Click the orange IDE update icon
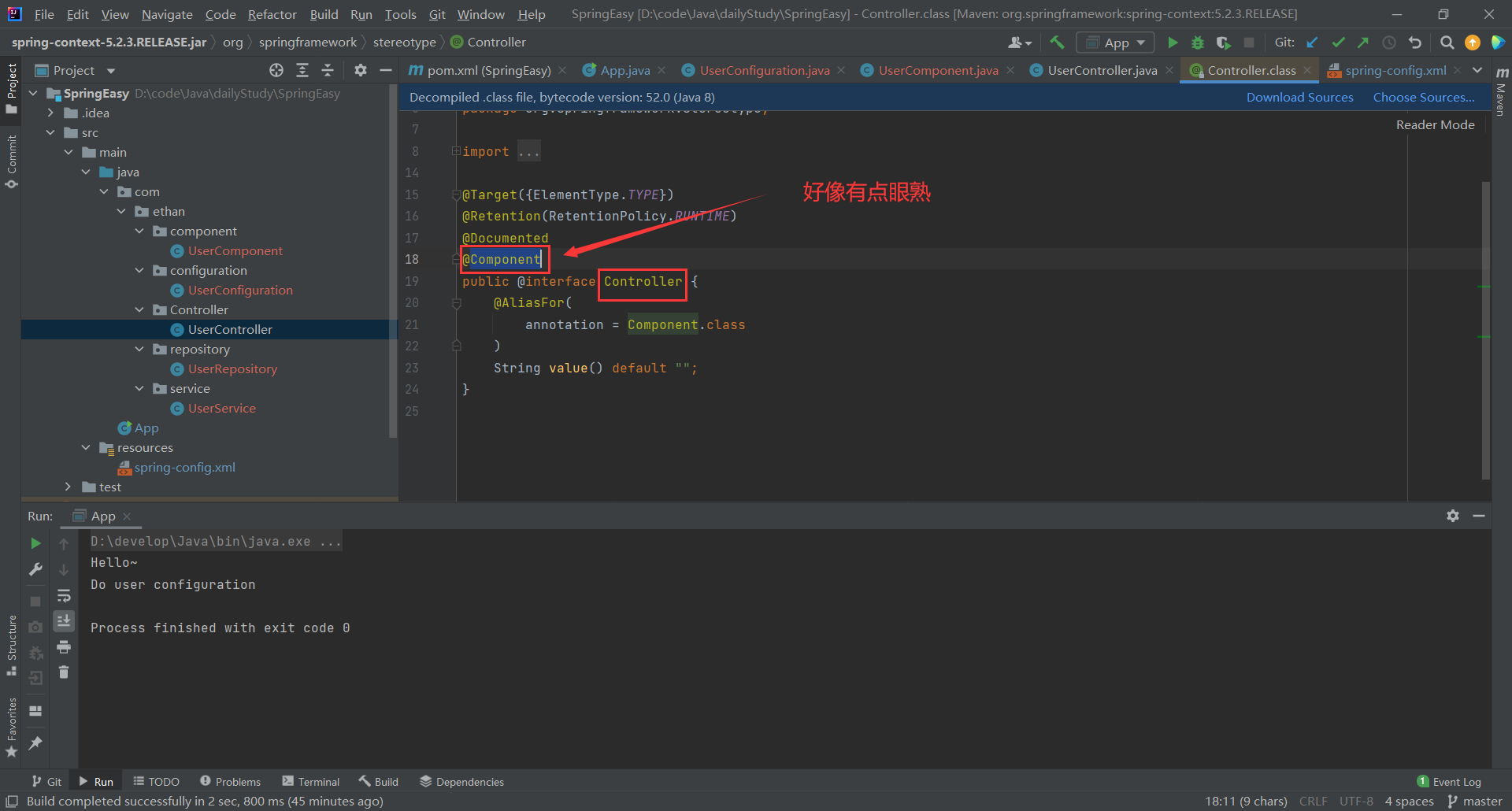Screen dimensions: 1512x811 [1473, 43]
